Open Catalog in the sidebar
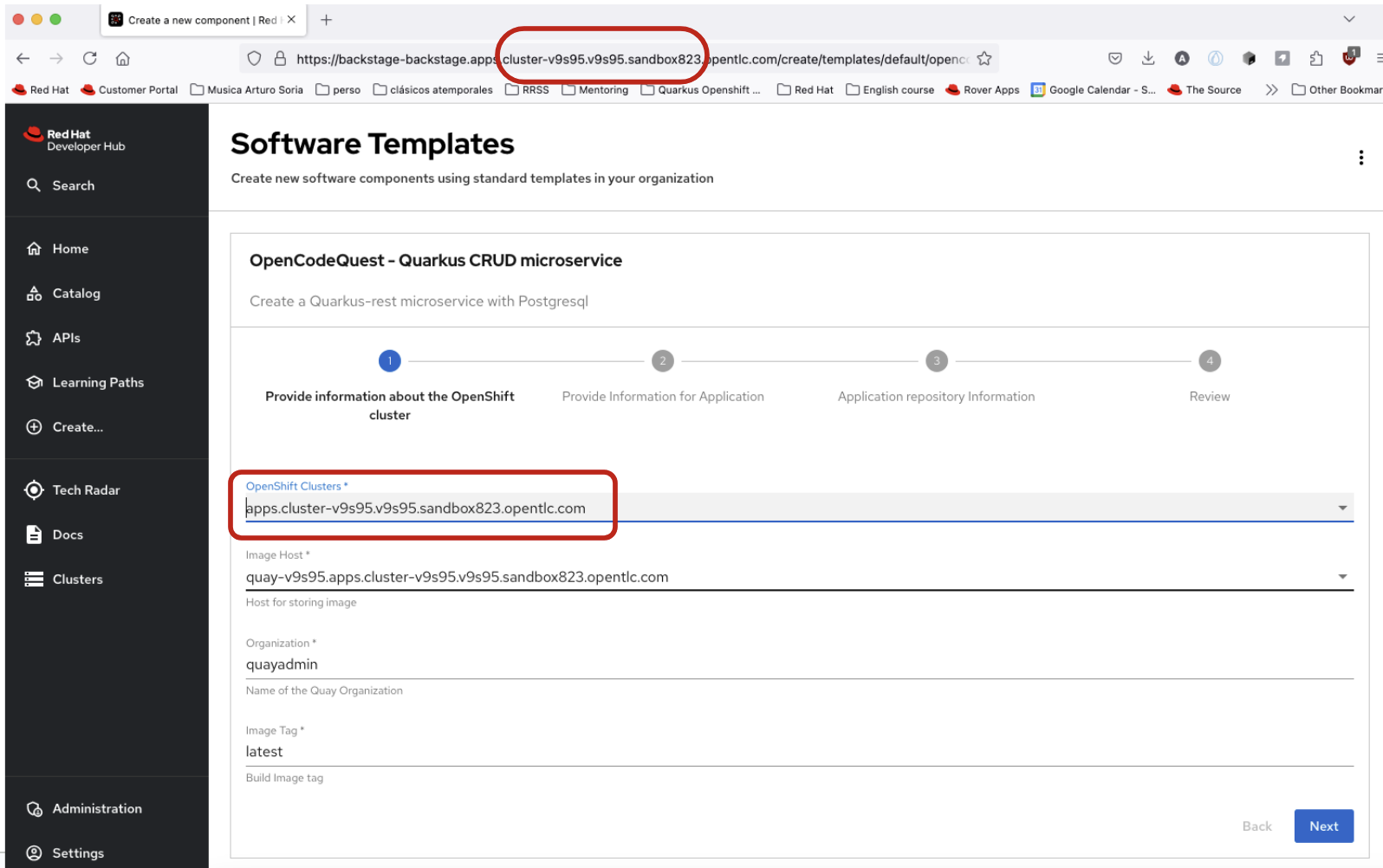 pyautogui.click(x=76, y=294)
